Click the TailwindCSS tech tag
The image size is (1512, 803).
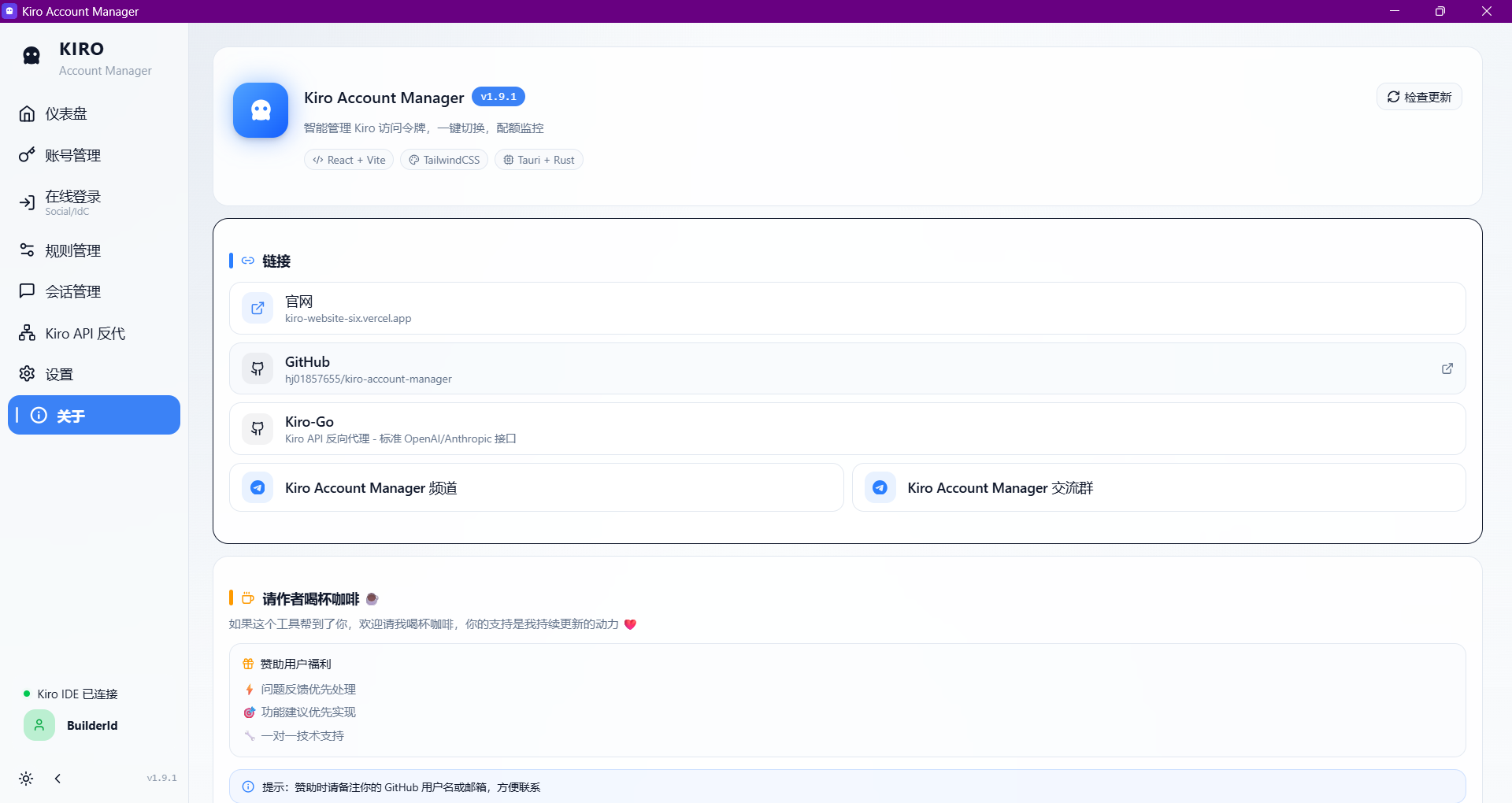click(x=444, y=160)
